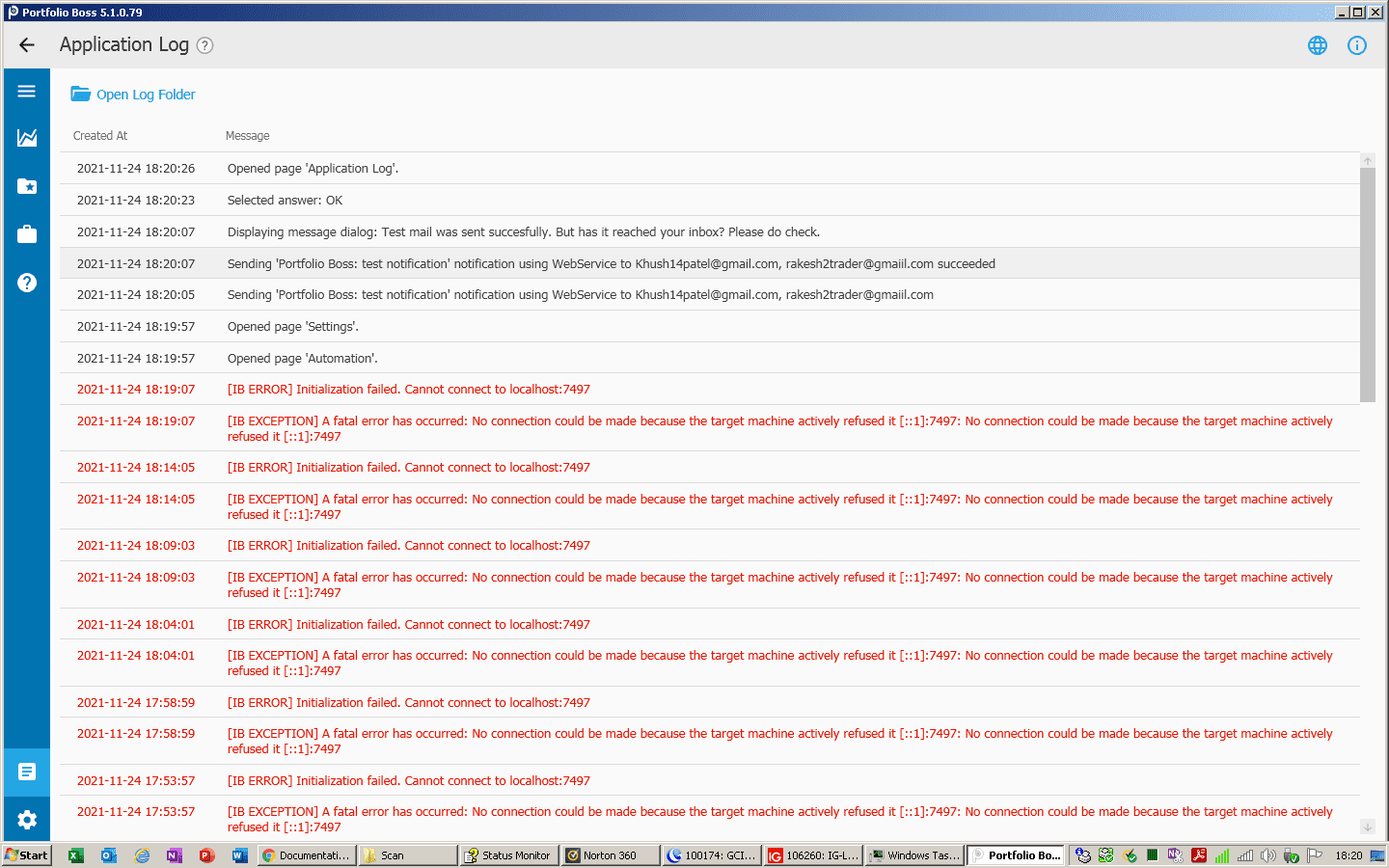Click the Windows Start button

(x=26, y=855)
